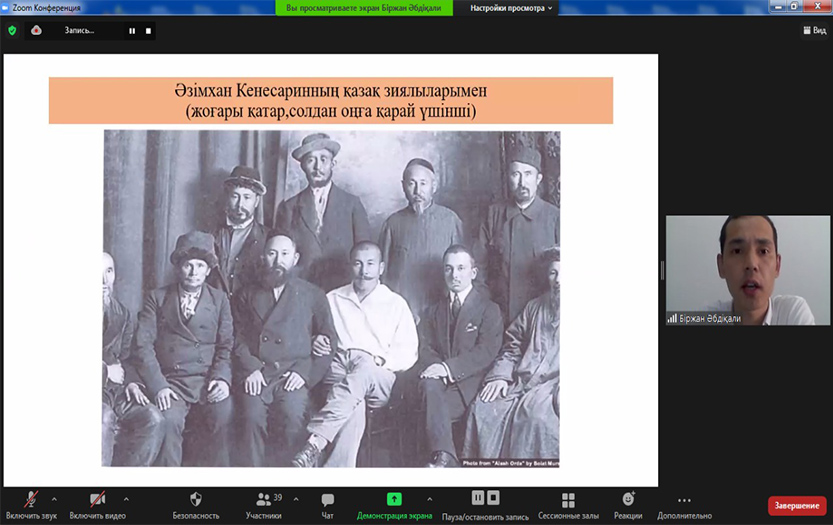Screen dimensions: 833x525
Task: Unmute microphone with Включить звук icon
Action: tap(31, 500)
